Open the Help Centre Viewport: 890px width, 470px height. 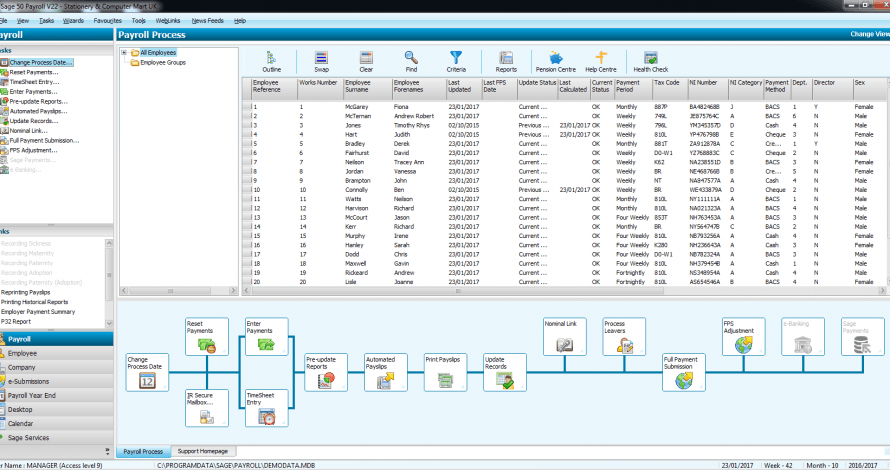601,61
